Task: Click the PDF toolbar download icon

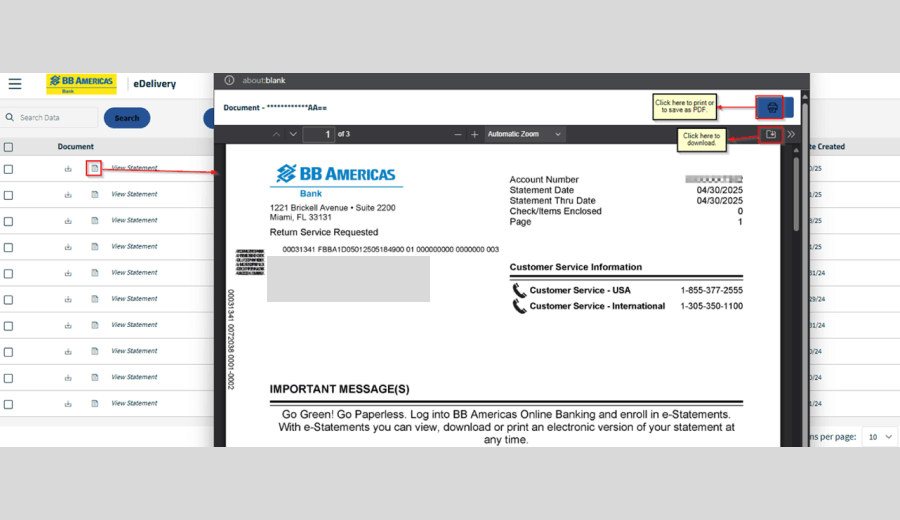Action: tap(770, 134)
